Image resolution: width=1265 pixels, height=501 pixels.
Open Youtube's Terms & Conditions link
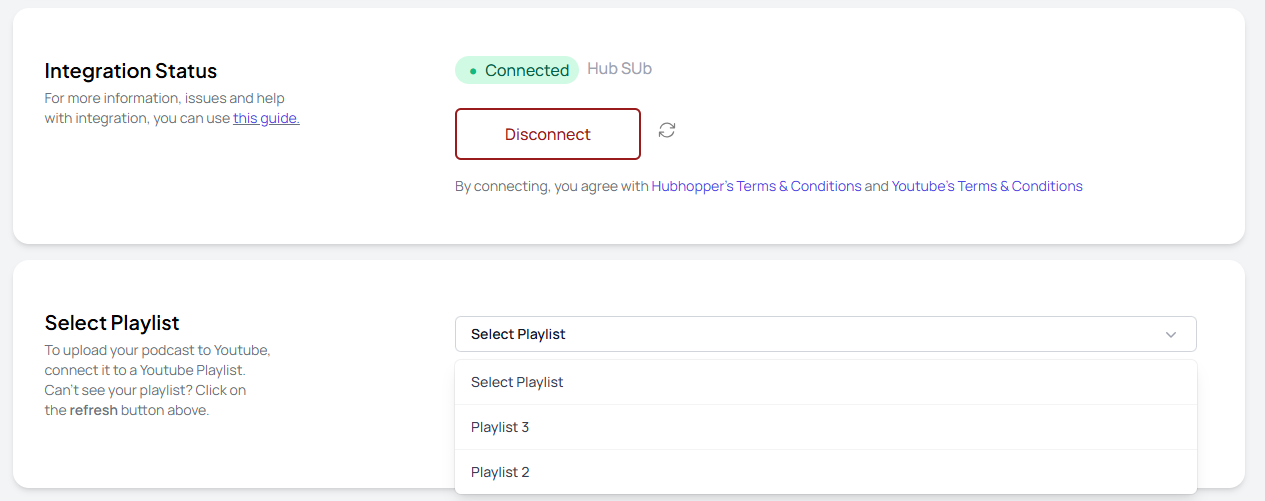click(987, 186)
